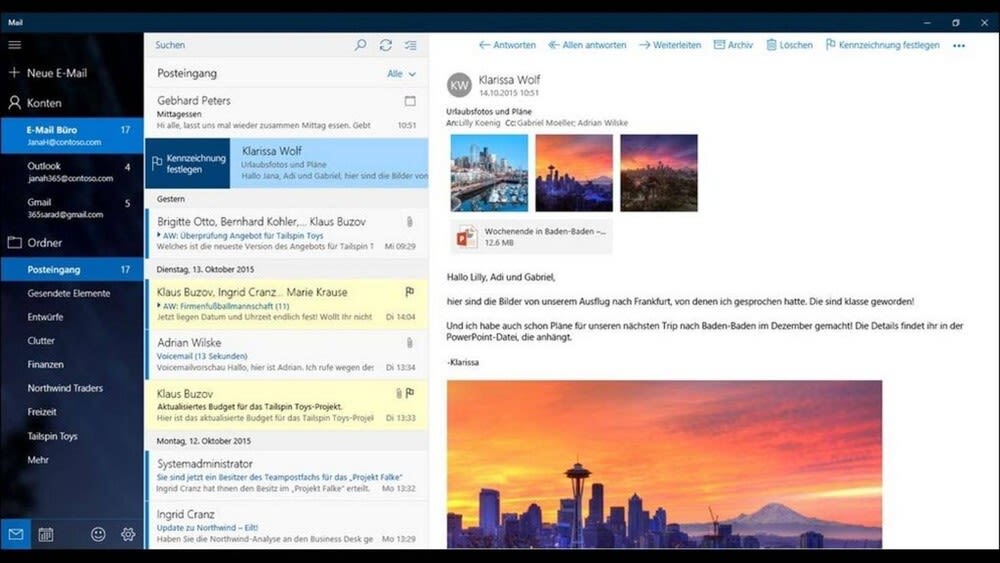Expand the Alle filter dropdown

pyautogui.click(x=401, y=74)
